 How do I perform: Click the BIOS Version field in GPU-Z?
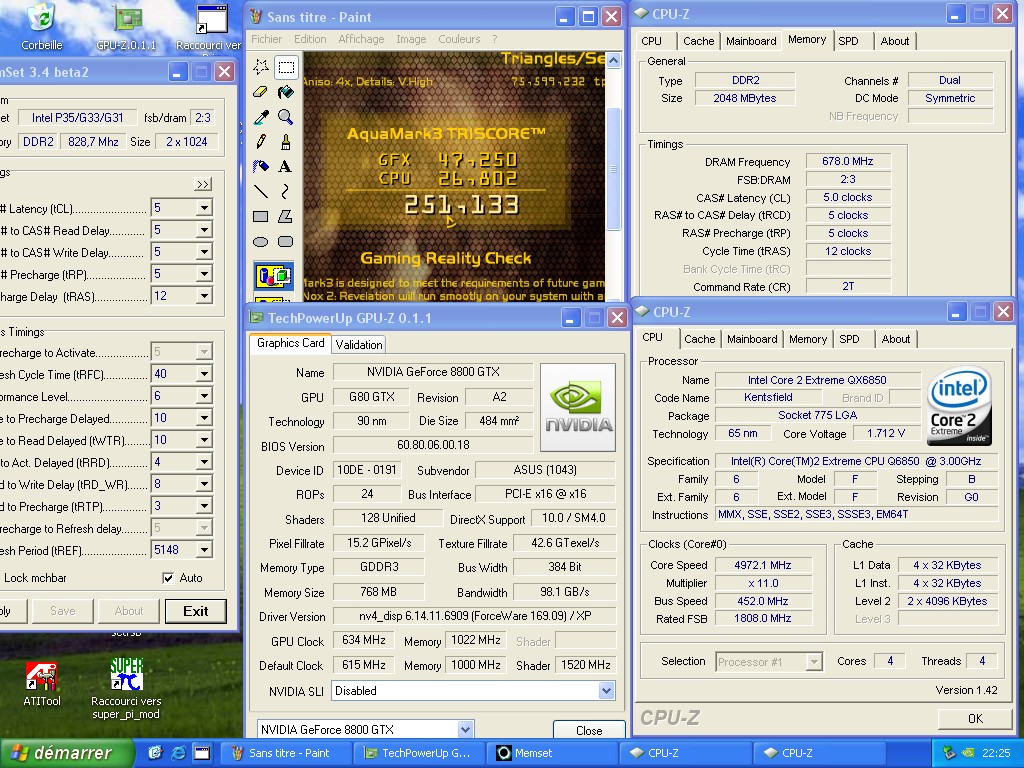coord(433,445)
